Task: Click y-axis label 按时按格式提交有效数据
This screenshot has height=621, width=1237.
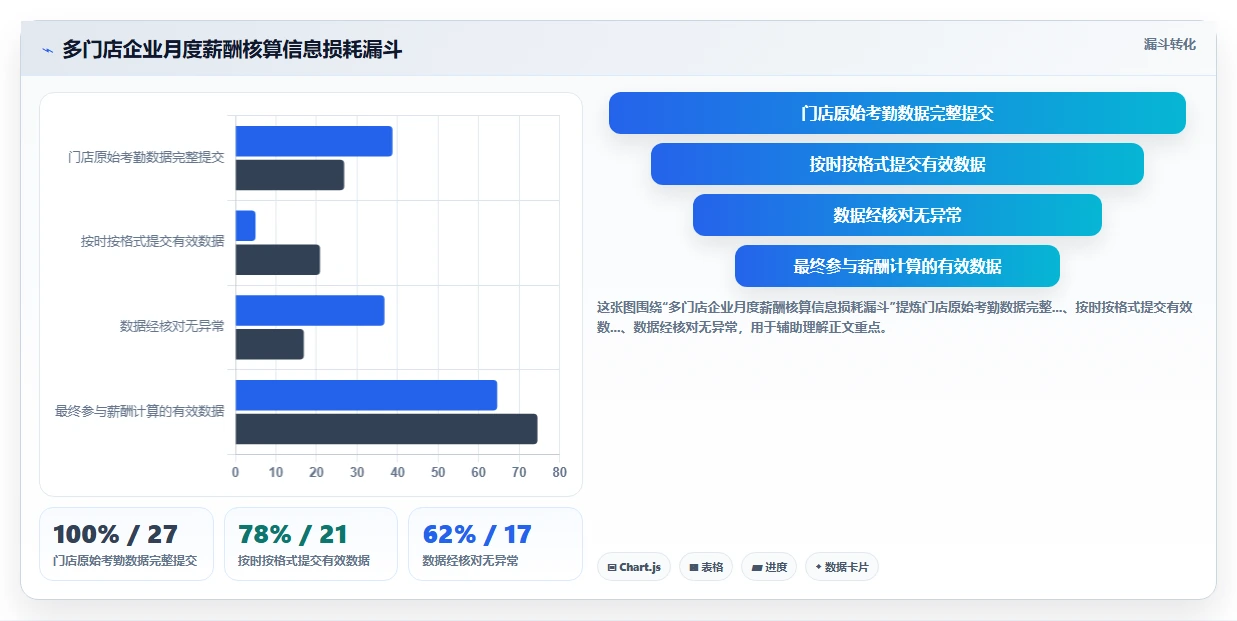Action: click(153, 242)
